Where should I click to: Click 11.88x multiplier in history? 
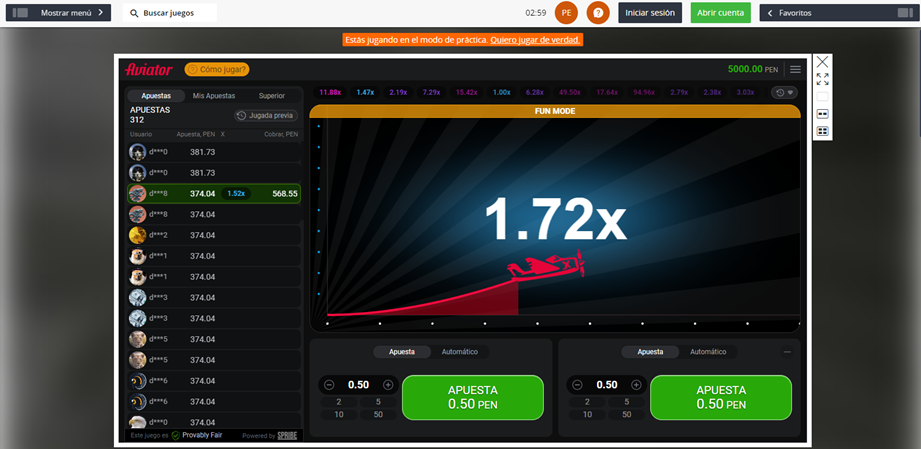pos(330,92)
